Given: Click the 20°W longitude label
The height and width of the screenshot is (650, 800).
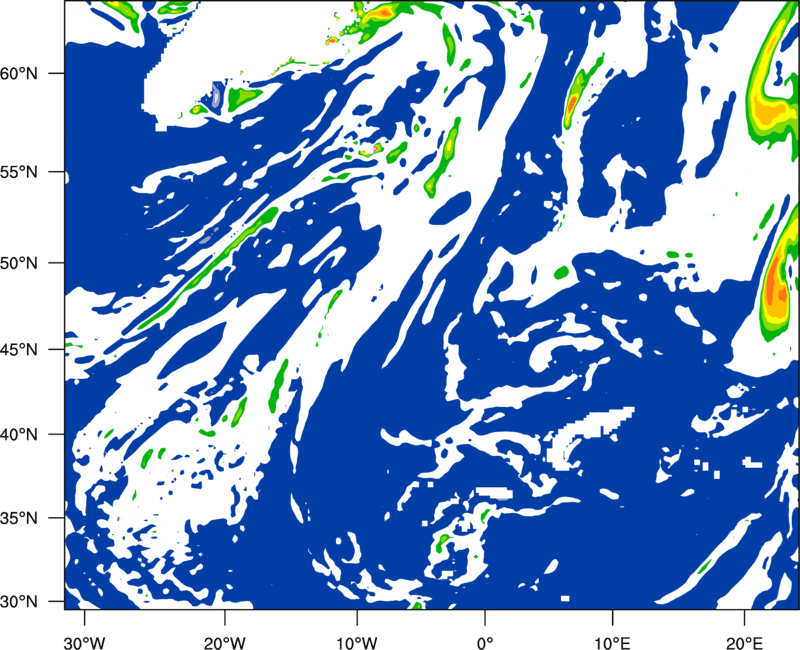Looking at the screenshot, I should pyautogui.click(x=224, y=643).
